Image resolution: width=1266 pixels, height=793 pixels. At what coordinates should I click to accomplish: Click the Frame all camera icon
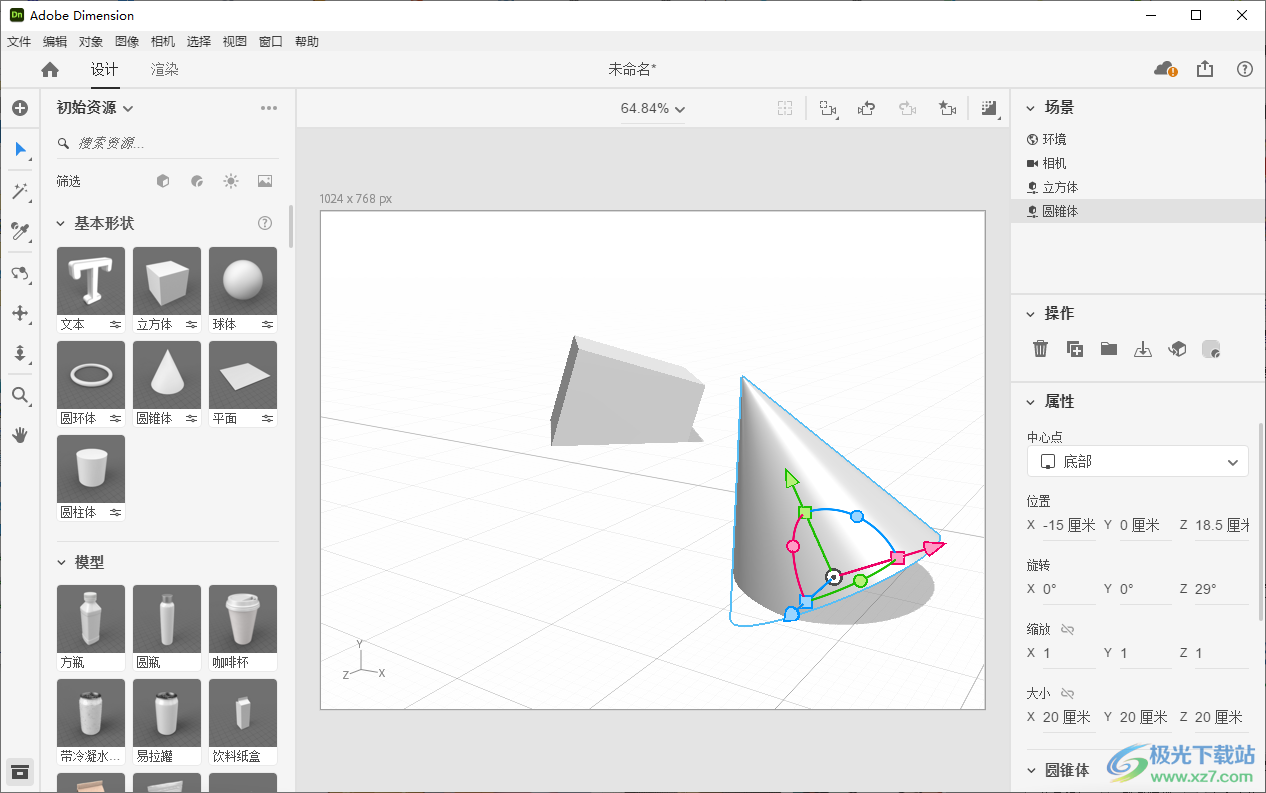(828, 108)
